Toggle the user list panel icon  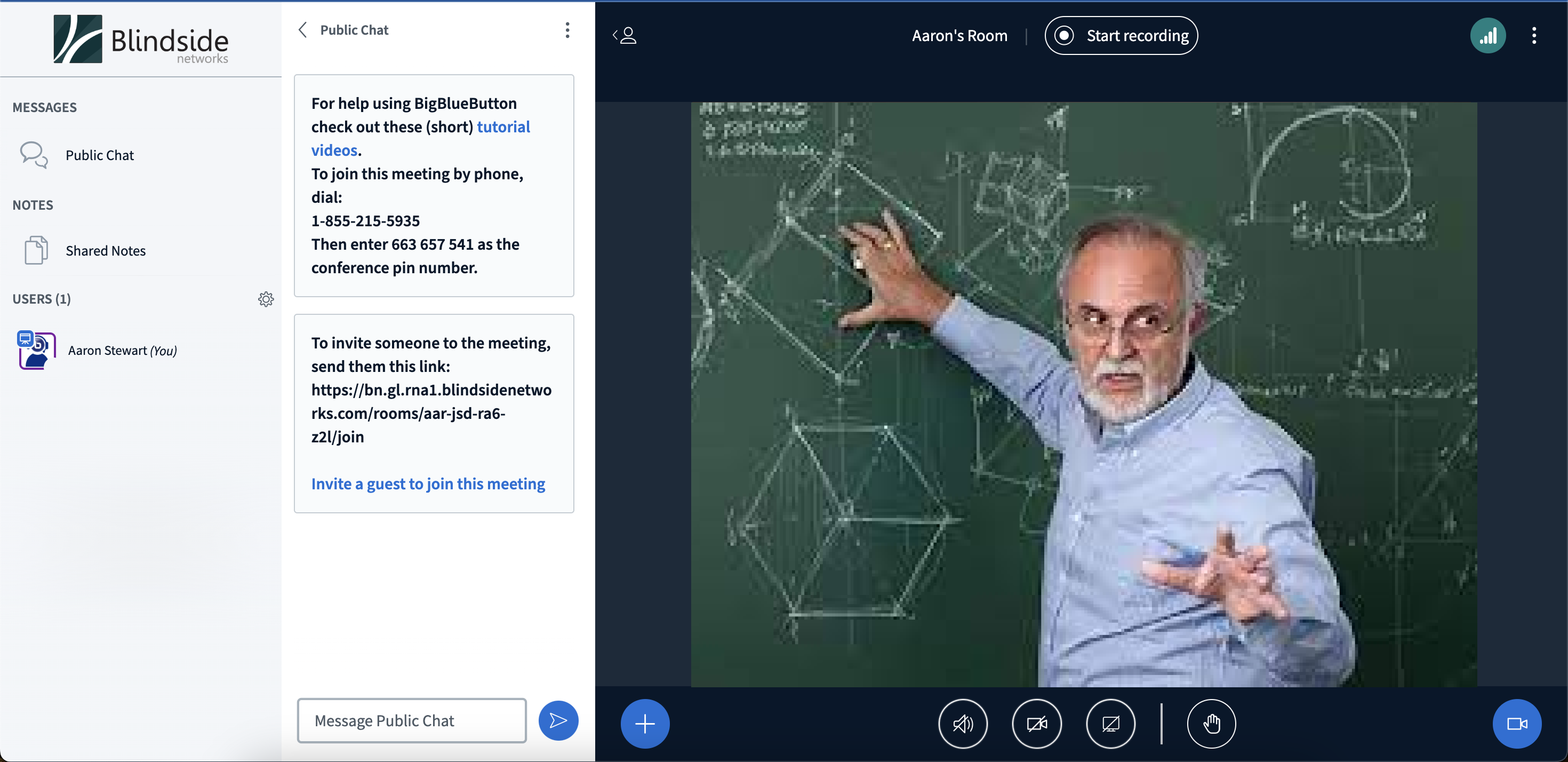[x=625, y=36]
